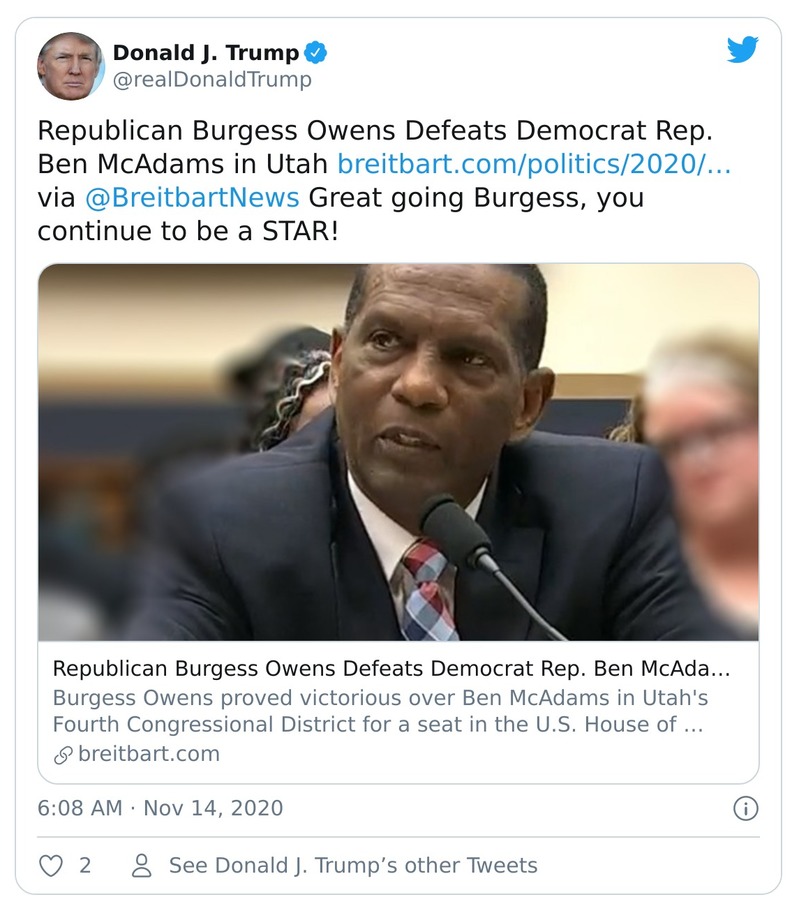
Task: Click the Twitter bird logo
Action: point(742,50)
